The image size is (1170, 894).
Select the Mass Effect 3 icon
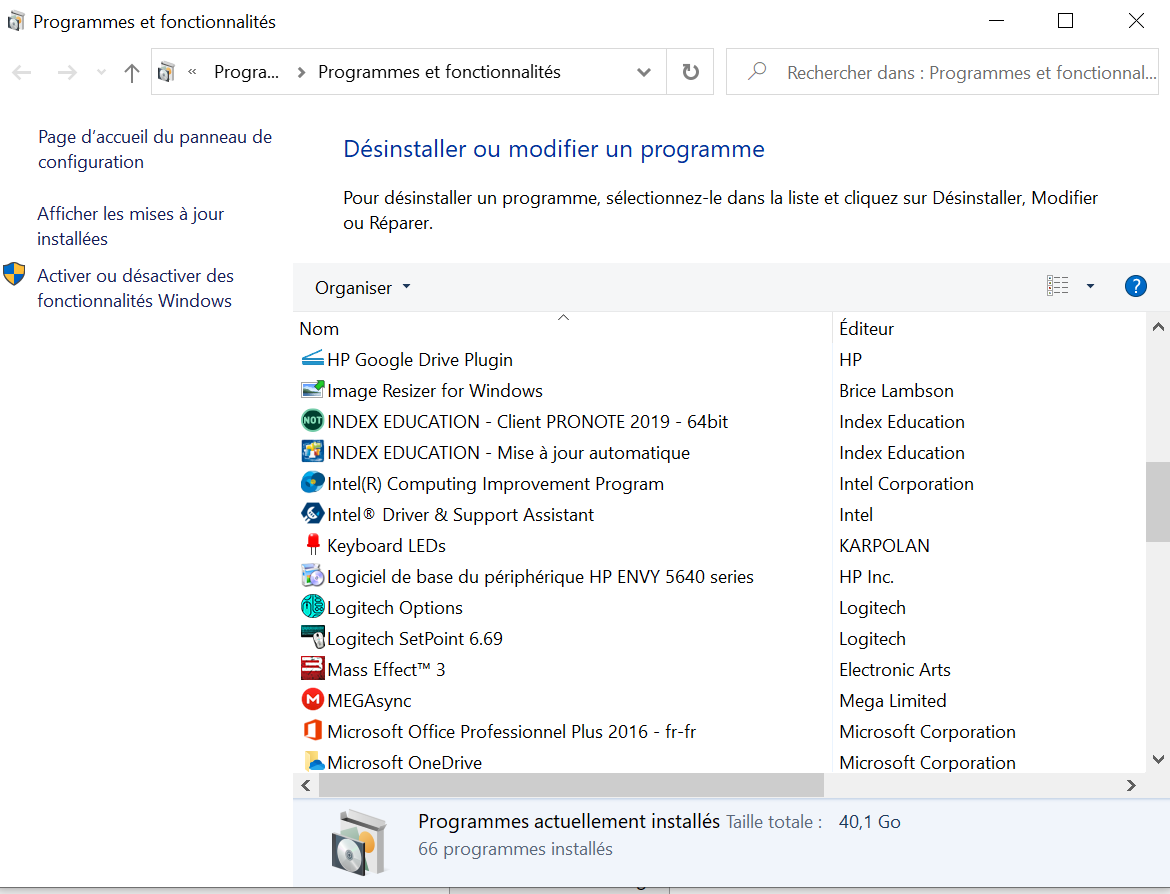point(313,669)
